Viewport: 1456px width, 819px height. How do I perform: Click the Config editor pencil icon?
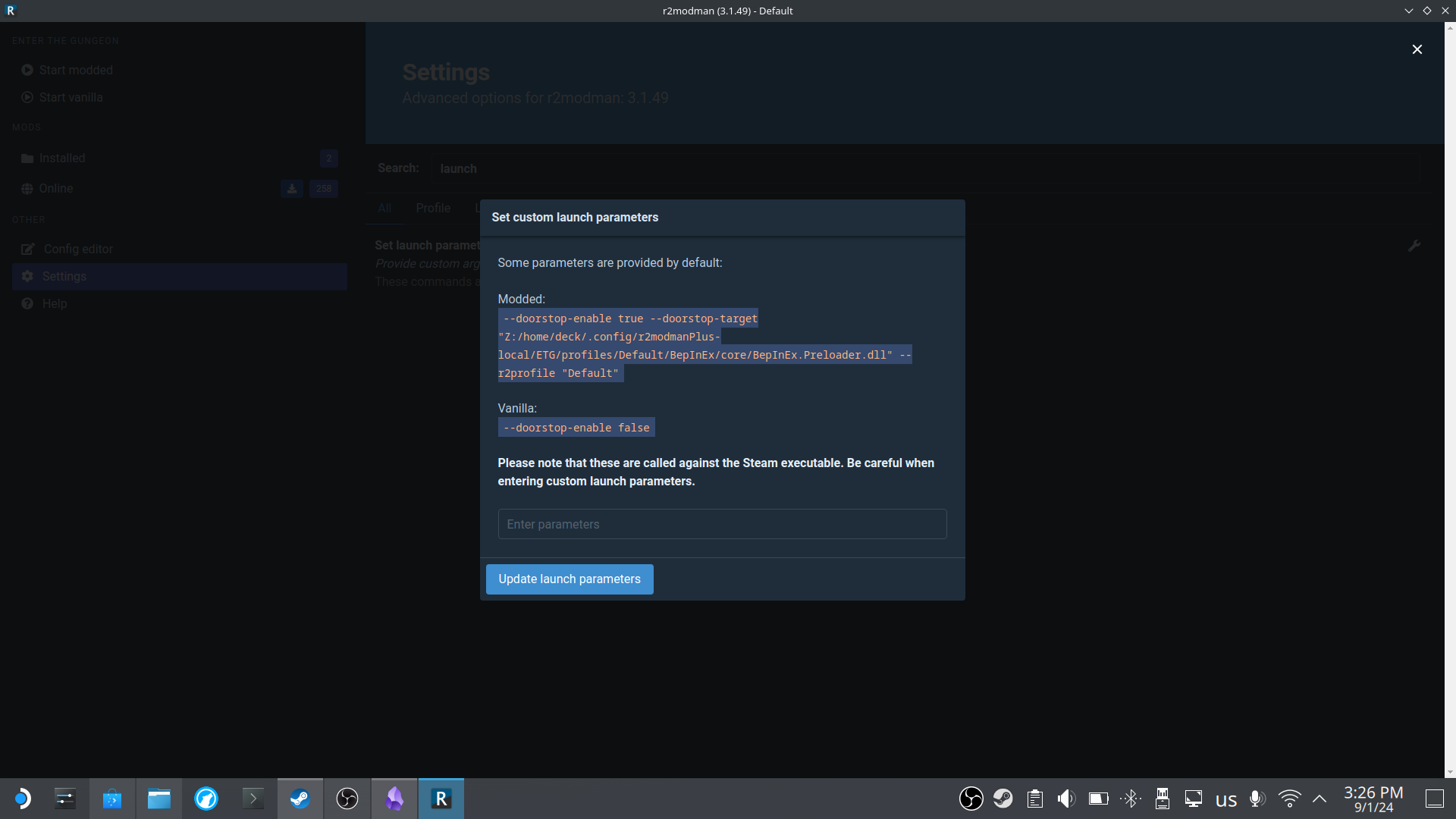[28, 249]
